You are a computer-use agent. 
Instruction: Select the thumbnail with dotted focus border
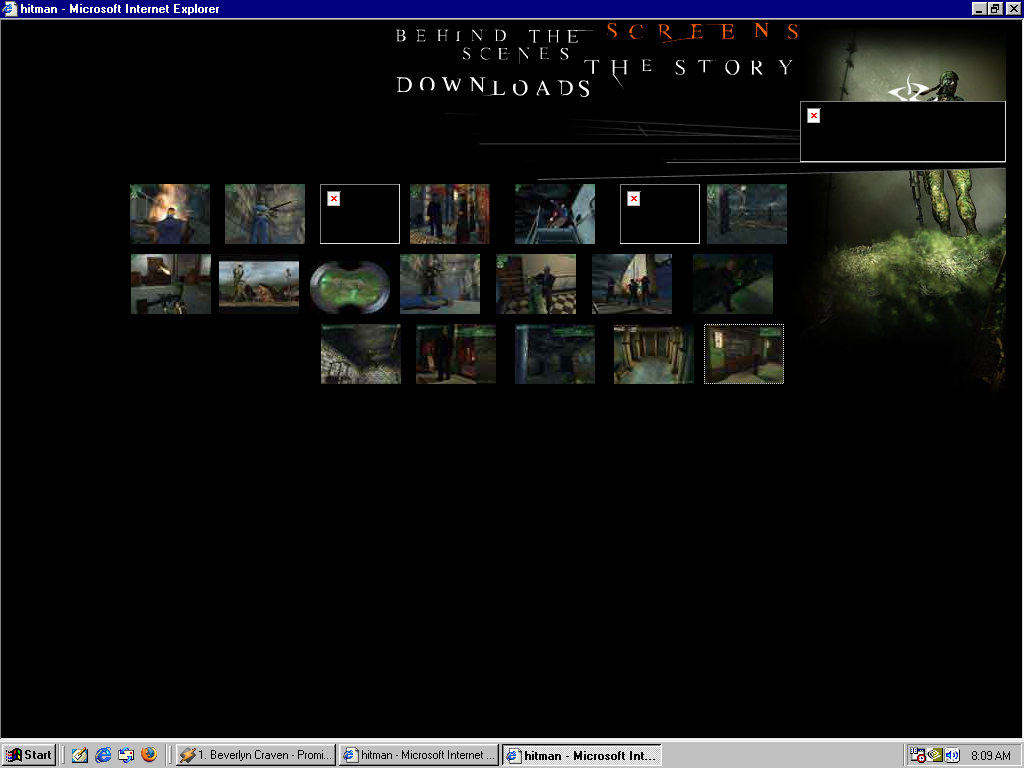click(744, 354)
